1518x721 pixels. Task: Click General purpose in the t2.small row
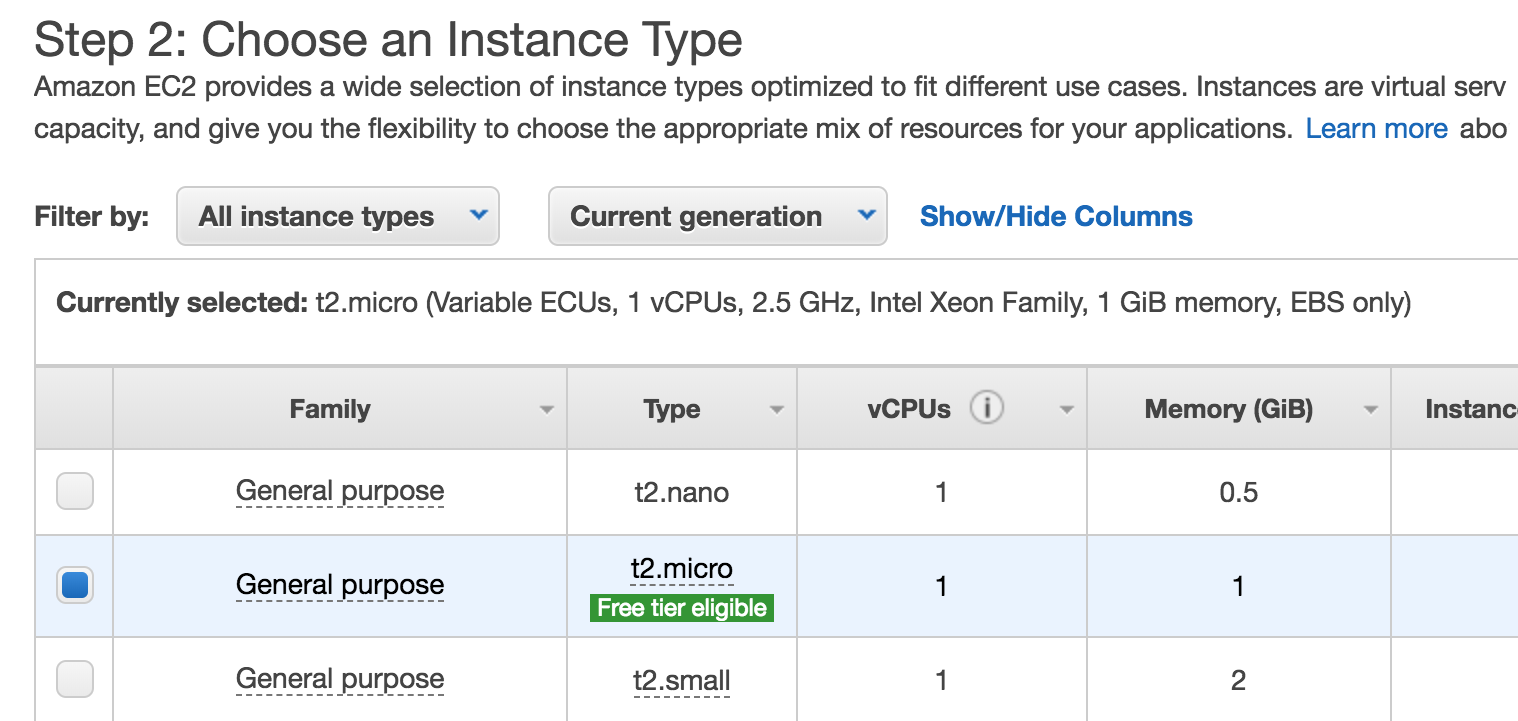click(340, 679)
